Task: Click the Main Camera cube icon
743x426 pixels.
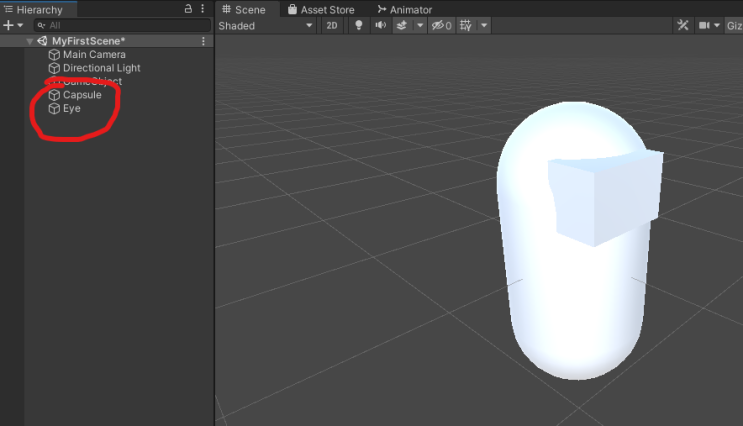Action: pos(54,54)
